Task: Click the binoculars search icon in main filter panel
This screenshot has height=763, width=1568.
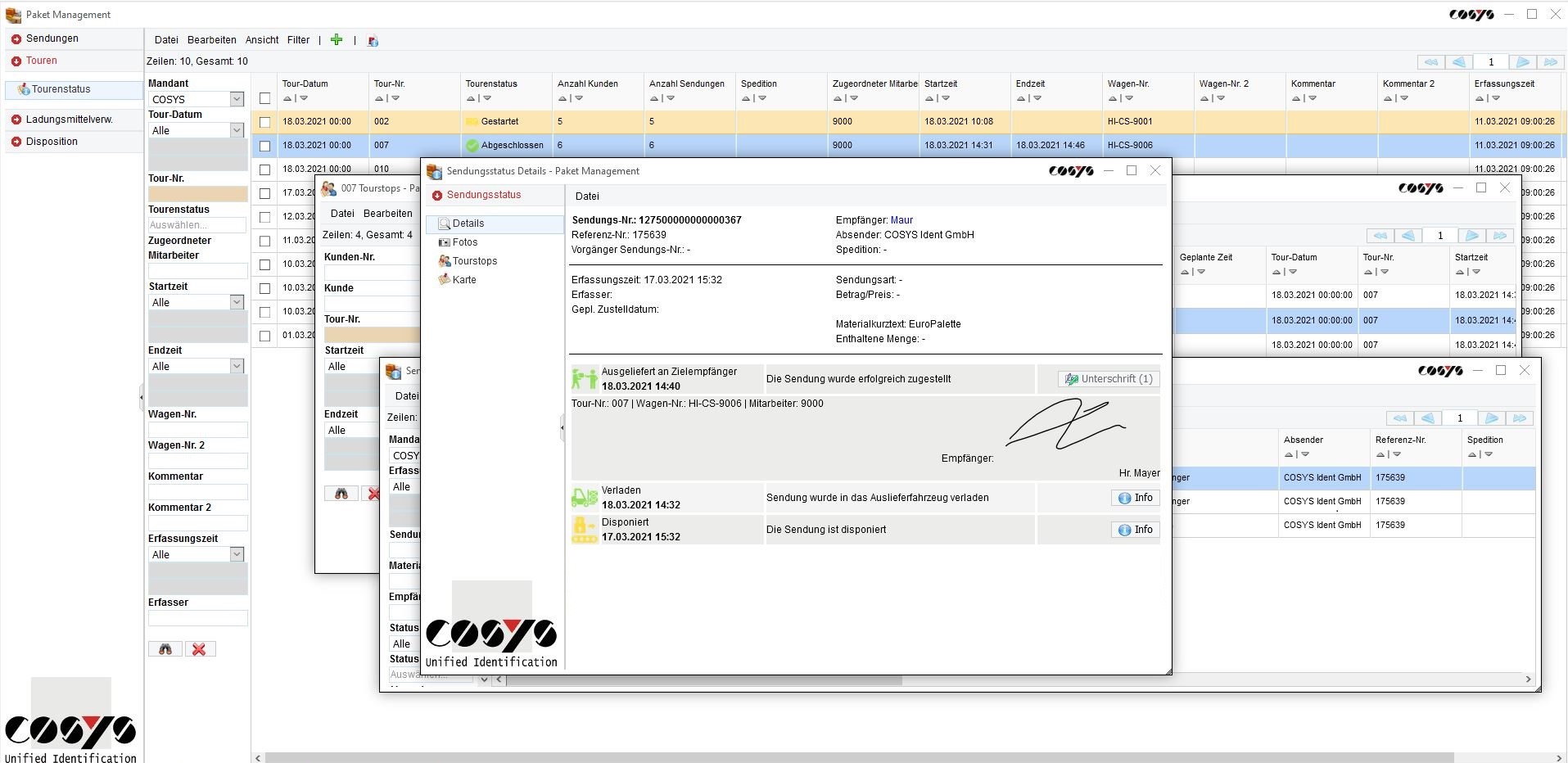Action: pyautogui.click(x=165, y=649)
